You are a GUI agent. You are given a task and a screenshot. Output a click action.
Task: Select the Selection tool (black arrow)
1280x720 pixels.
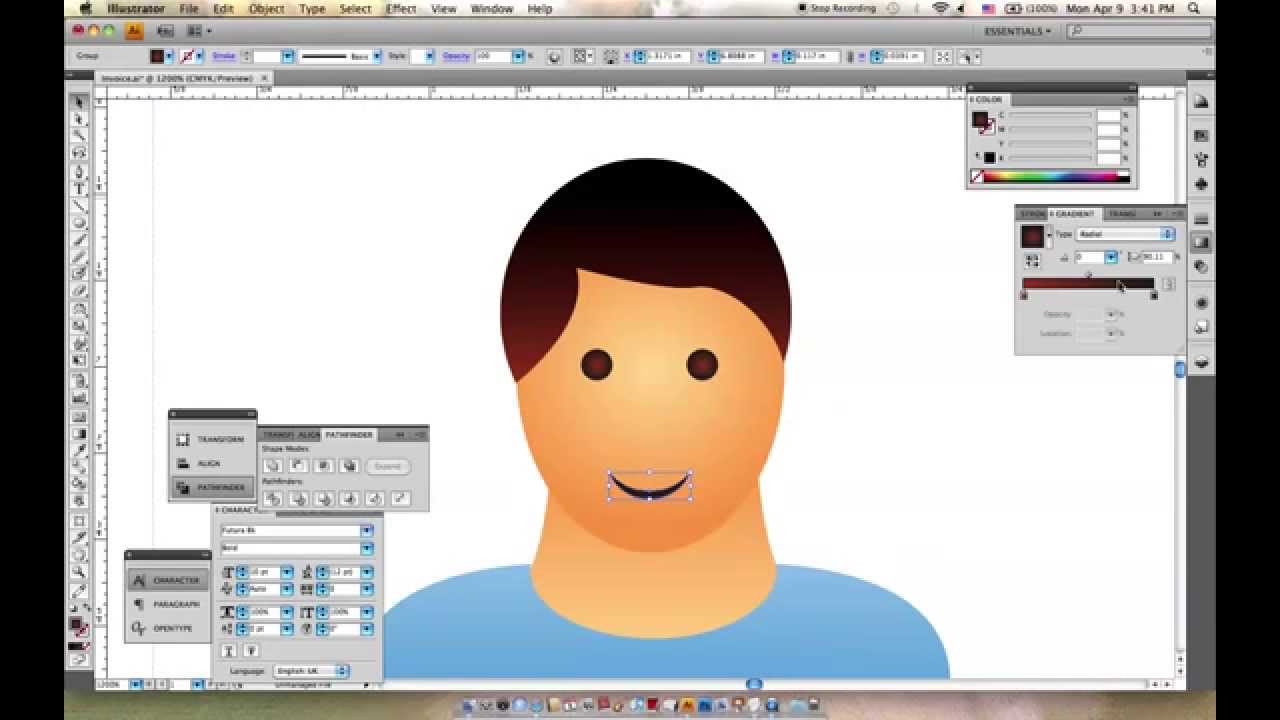79,101
